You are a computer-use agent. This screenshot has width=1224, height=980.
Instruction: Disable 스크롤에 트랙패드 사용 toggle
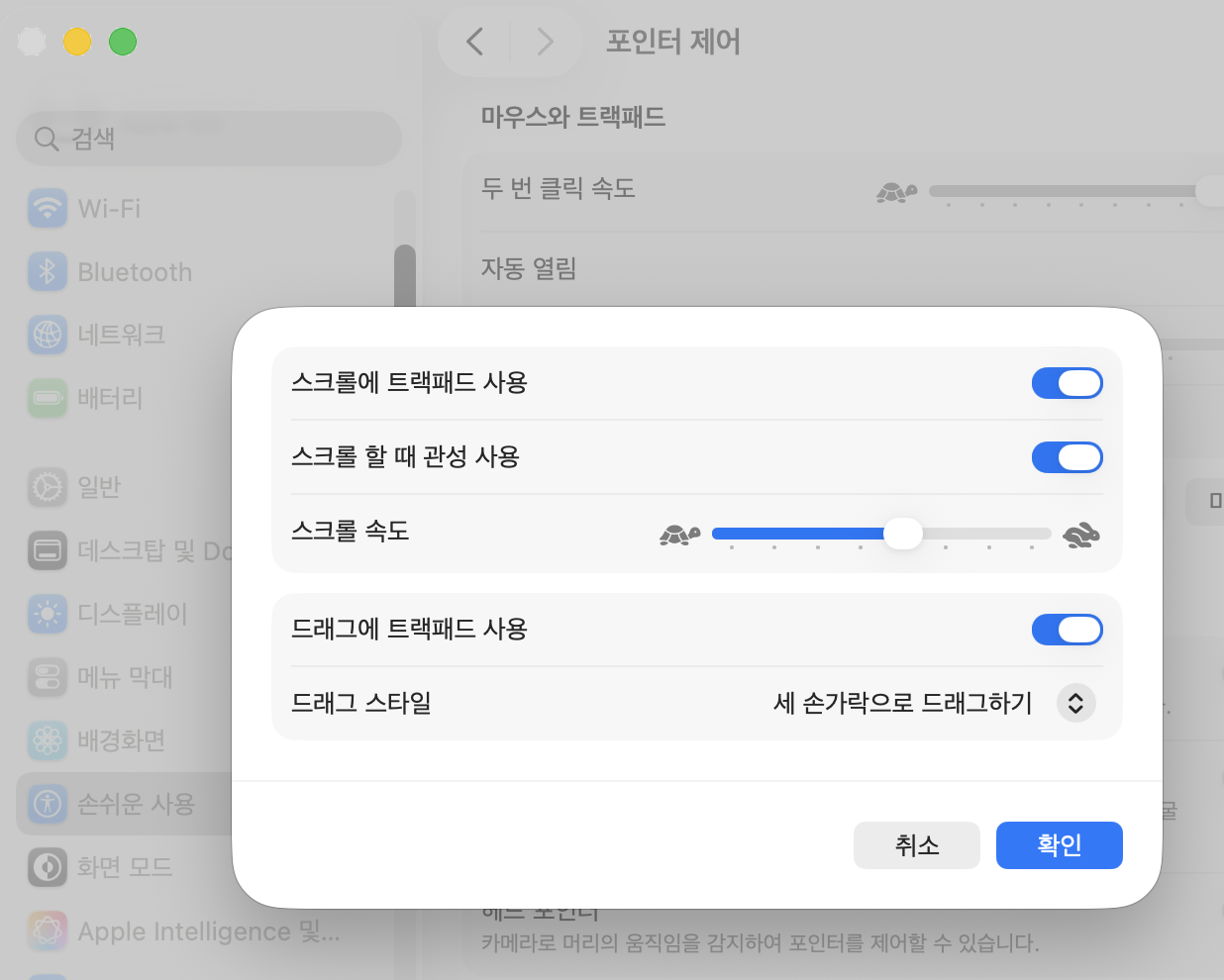point(1067,383)
